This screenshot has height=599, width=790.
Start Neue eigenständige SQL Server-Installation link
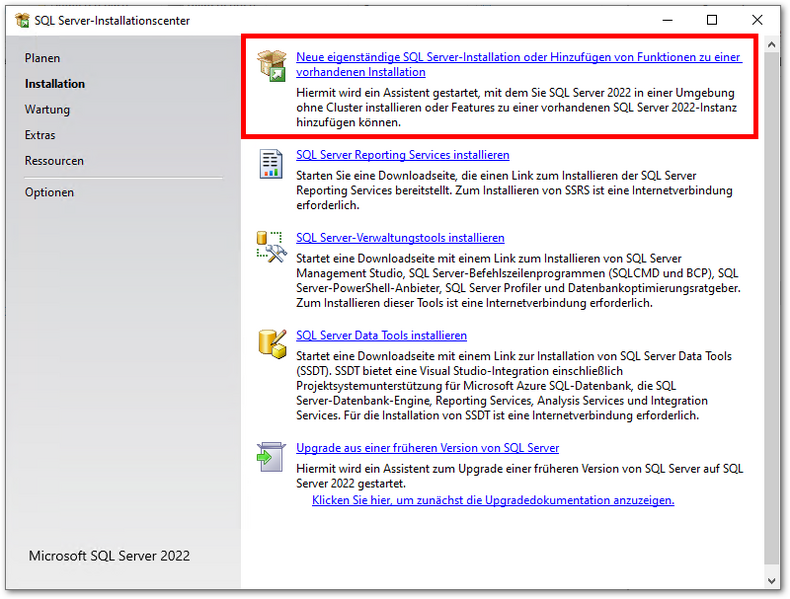(x=518, y=58)
